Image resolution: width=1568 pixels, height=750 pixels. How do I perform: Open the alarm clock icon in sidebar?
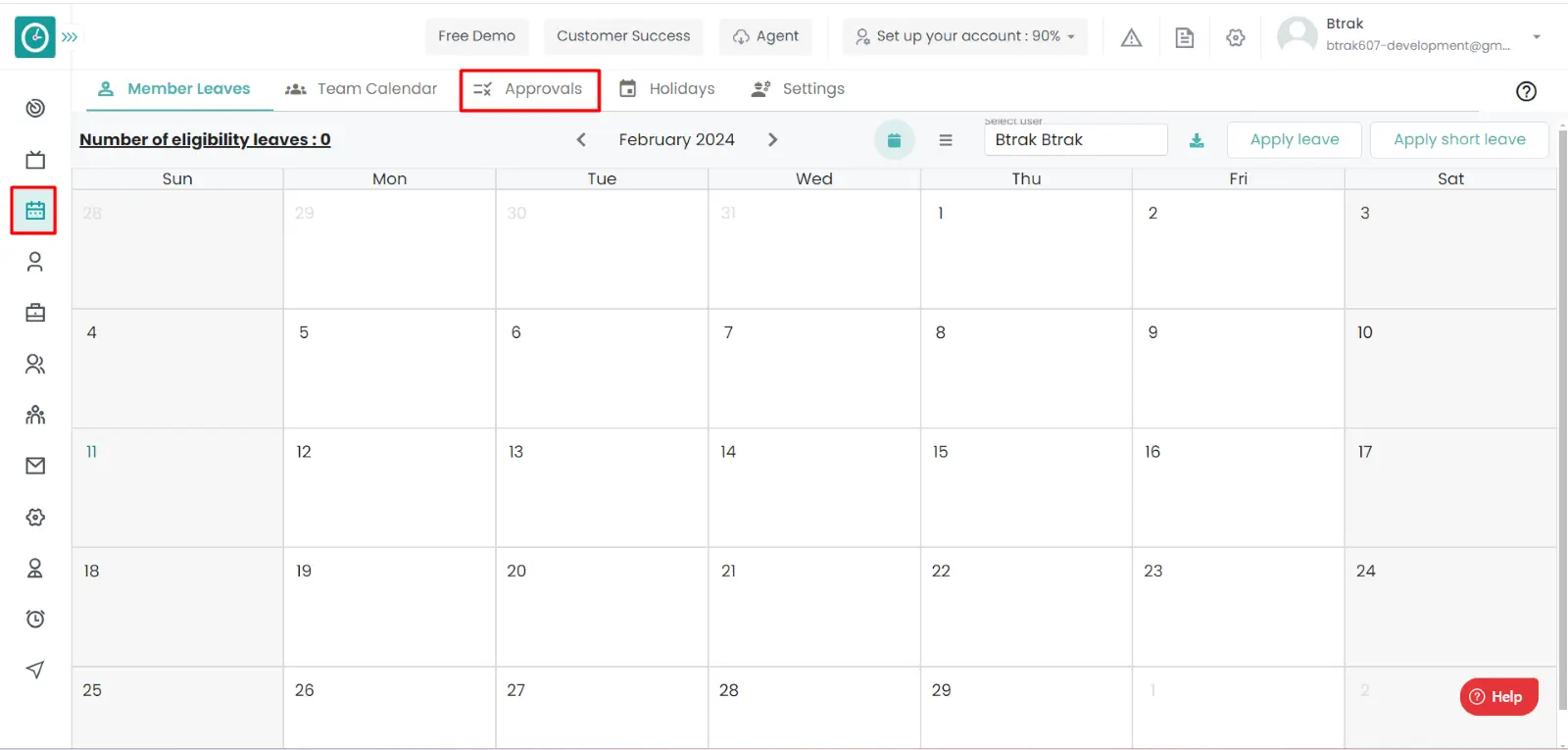pyautogui.click(x=35, y=619)
